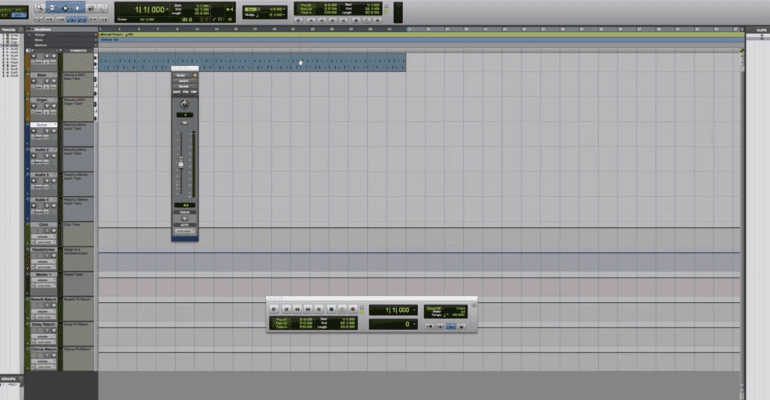Click Return to Zero in floating Transport
Screen dimensions: 770x400
(x=286, y=309)
